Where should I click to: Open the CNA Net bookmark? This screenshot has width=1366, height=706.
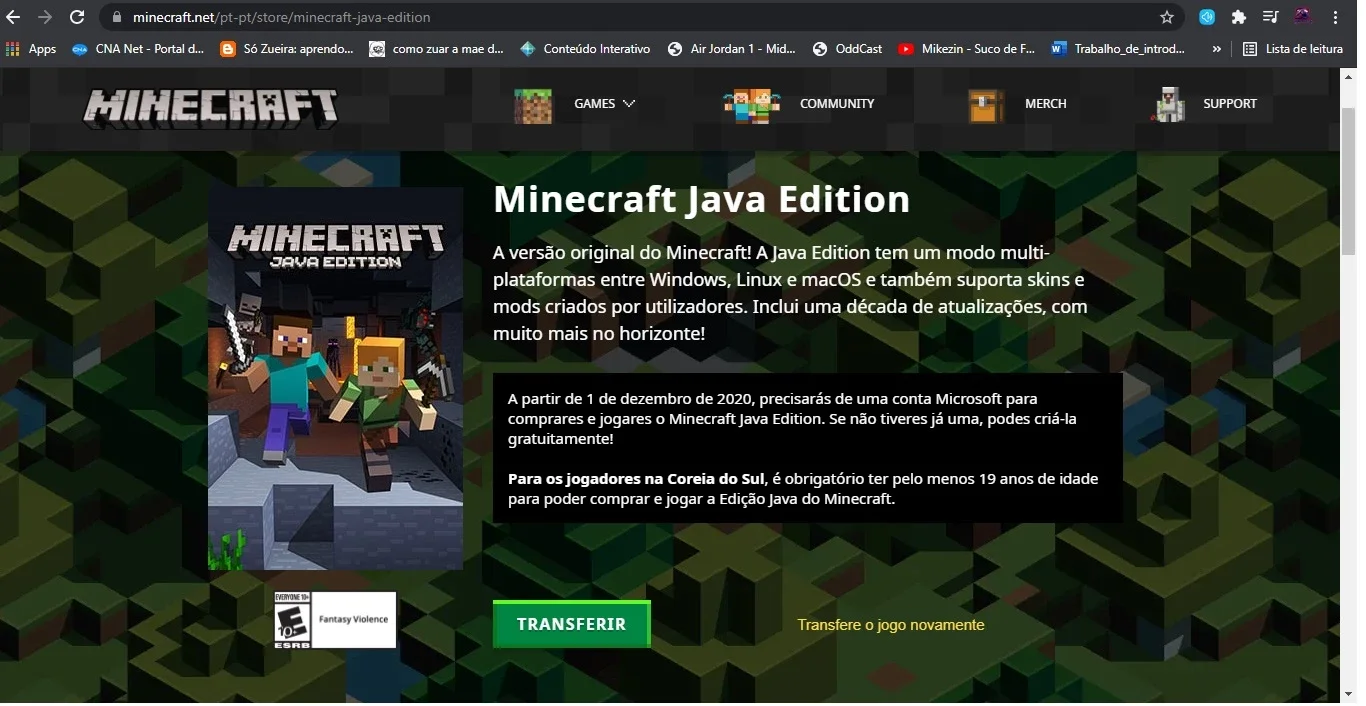[x=138, y=48]
